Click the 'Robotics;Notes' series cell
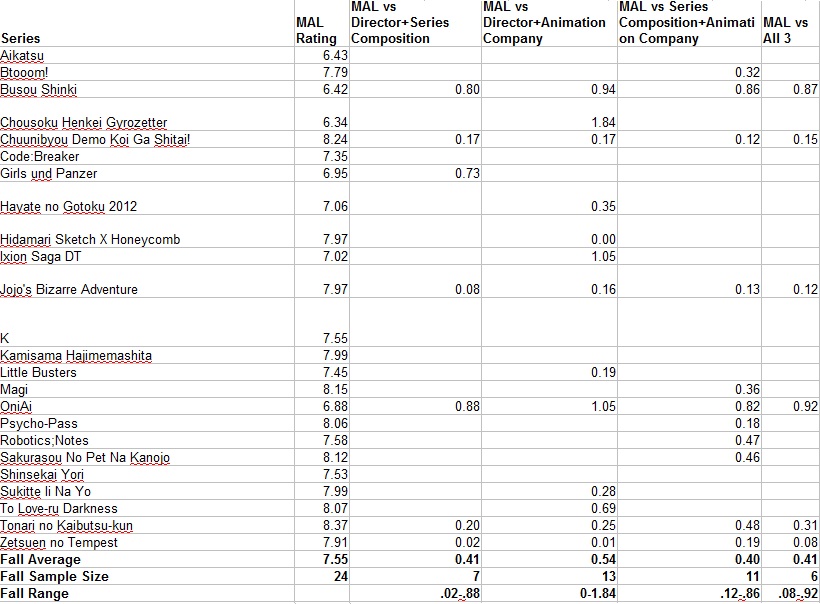This screenshot has width=820, height=604. click(147, 440)
